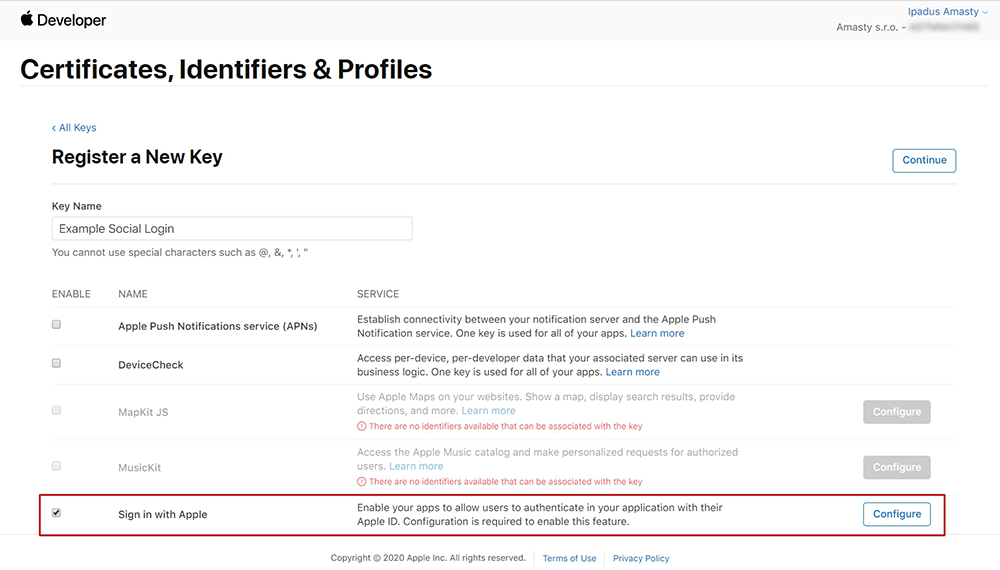Toggle the MusicKit checkbox
The height and width of the screenshot is (570, 1000).
57,466
